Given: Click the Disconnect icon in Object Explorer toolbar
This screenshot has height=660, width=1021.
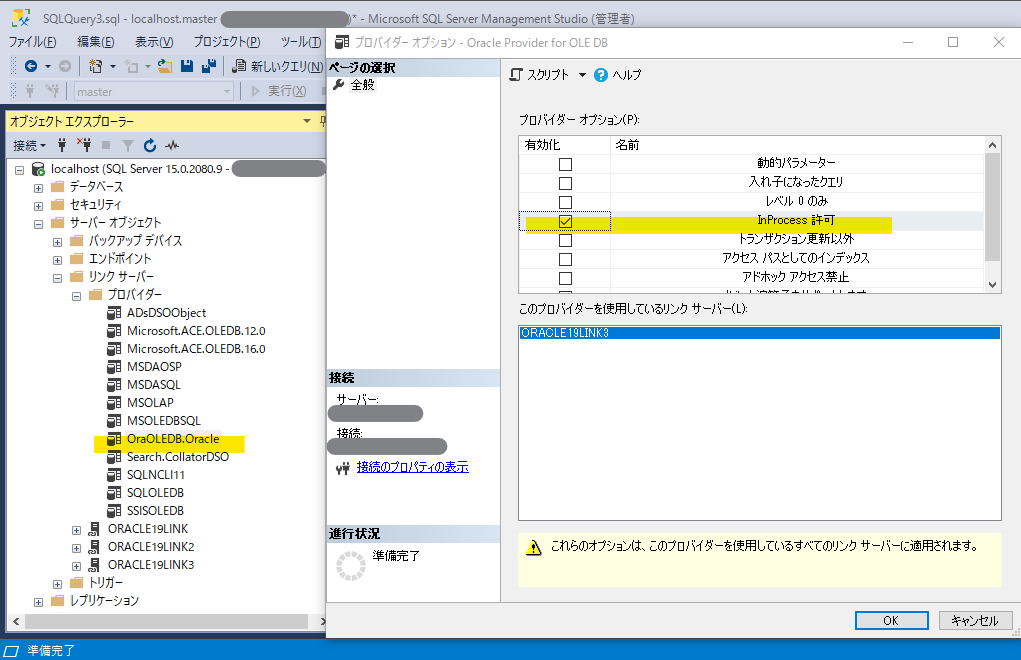Looking at the screenshot, I should coord(84,145).
